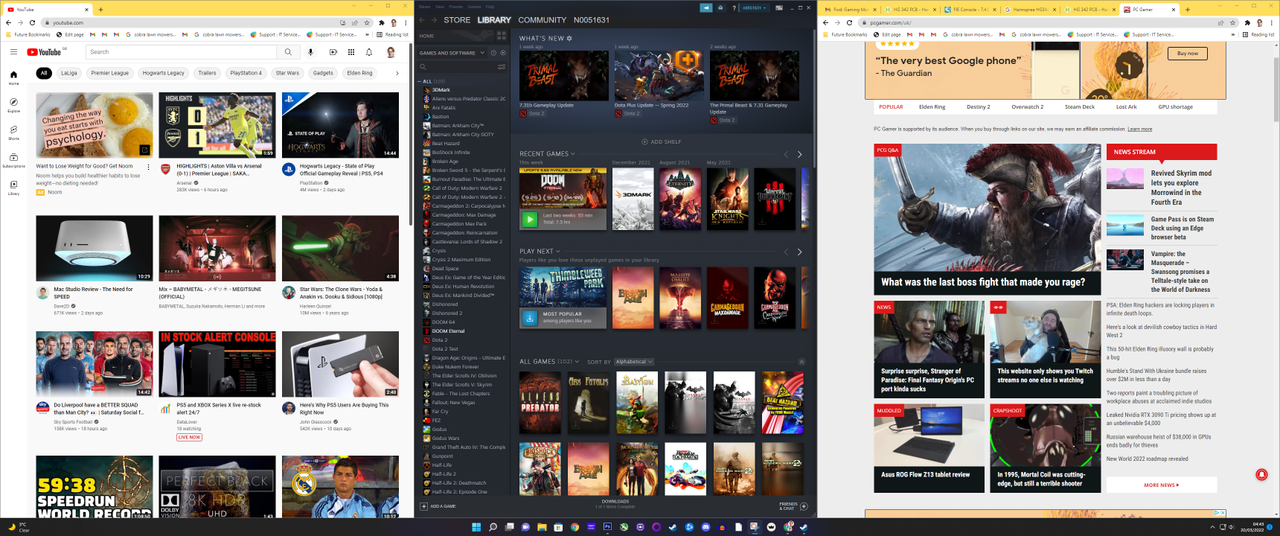The image size is (1280, 536).
Task: Click Buy now on Google phone ad
Action: [1187, 53]
